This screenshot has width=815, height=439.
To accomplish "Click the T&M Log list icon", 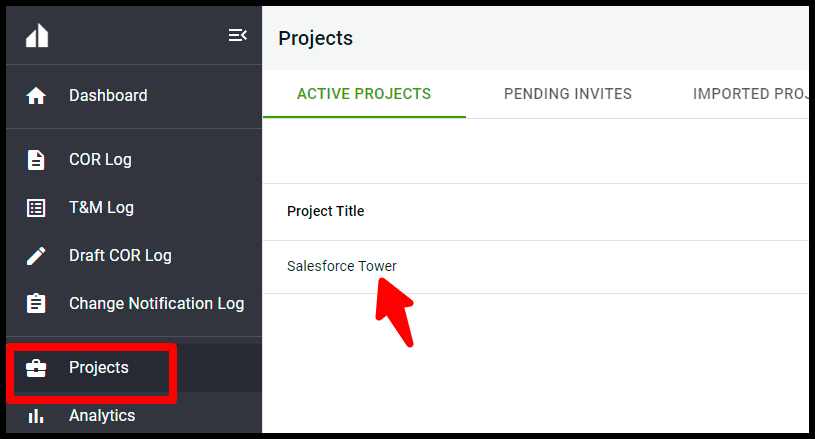I will (x=36, y=208).
